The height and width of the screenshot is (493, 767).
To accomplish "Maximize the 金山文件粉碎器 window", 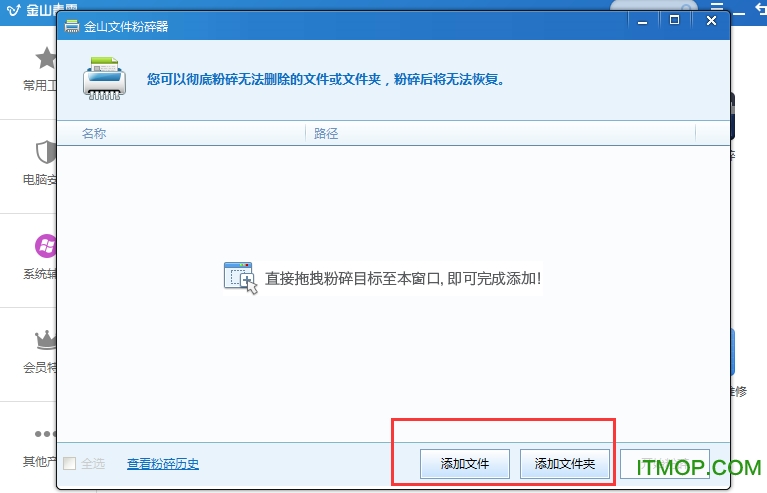I will tap(674, 20).
